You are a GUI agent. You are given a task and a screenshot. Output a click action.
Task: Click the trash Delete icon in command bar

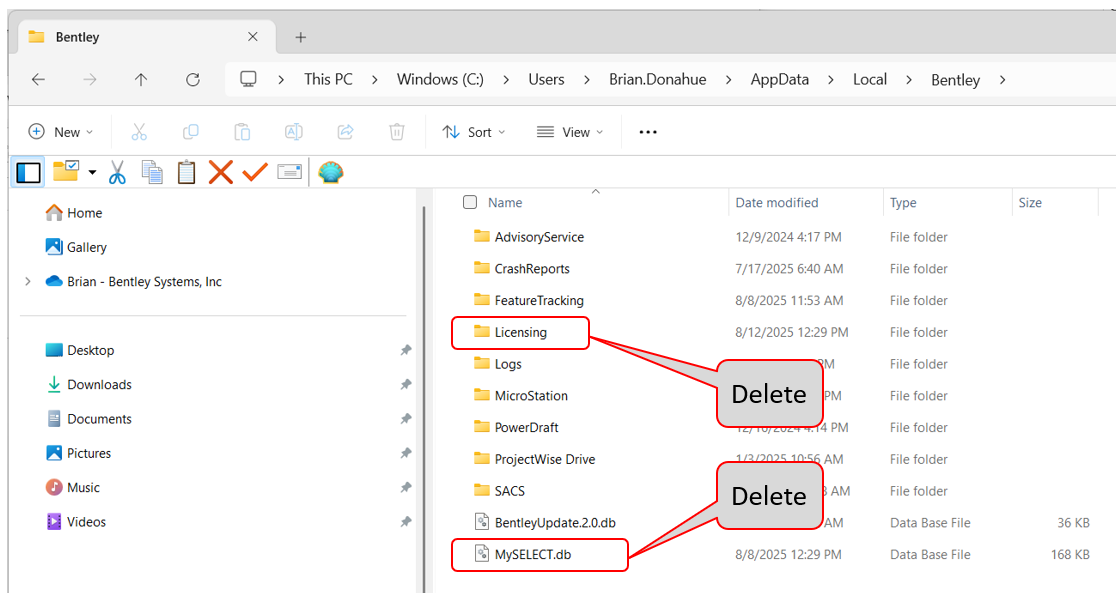click(x=397, y=132)
